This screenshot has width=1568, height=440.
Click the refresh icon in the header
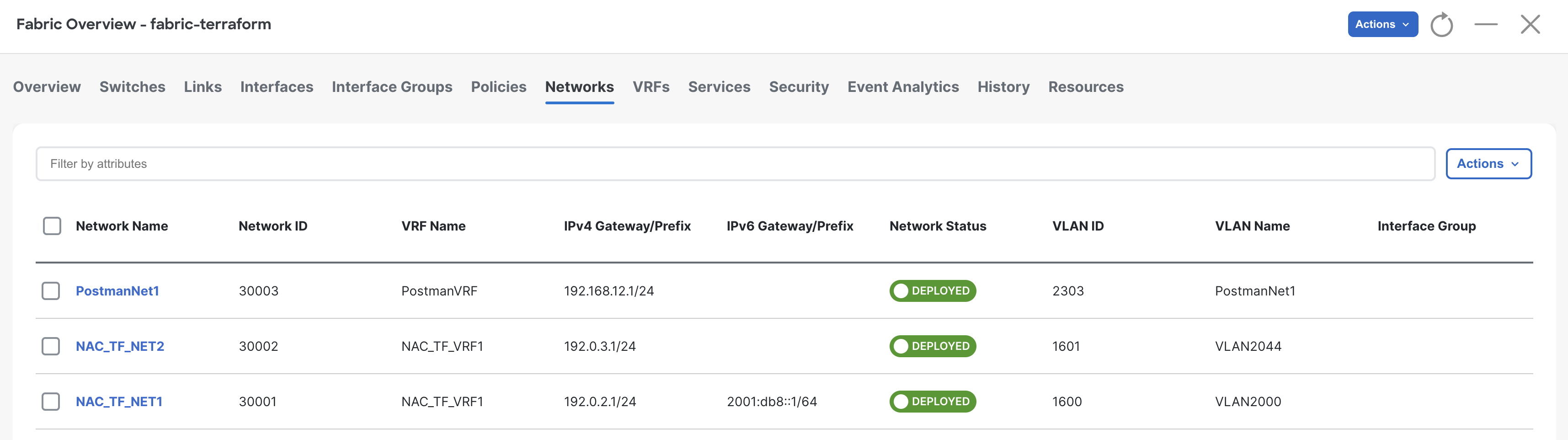click(1441, 25)
